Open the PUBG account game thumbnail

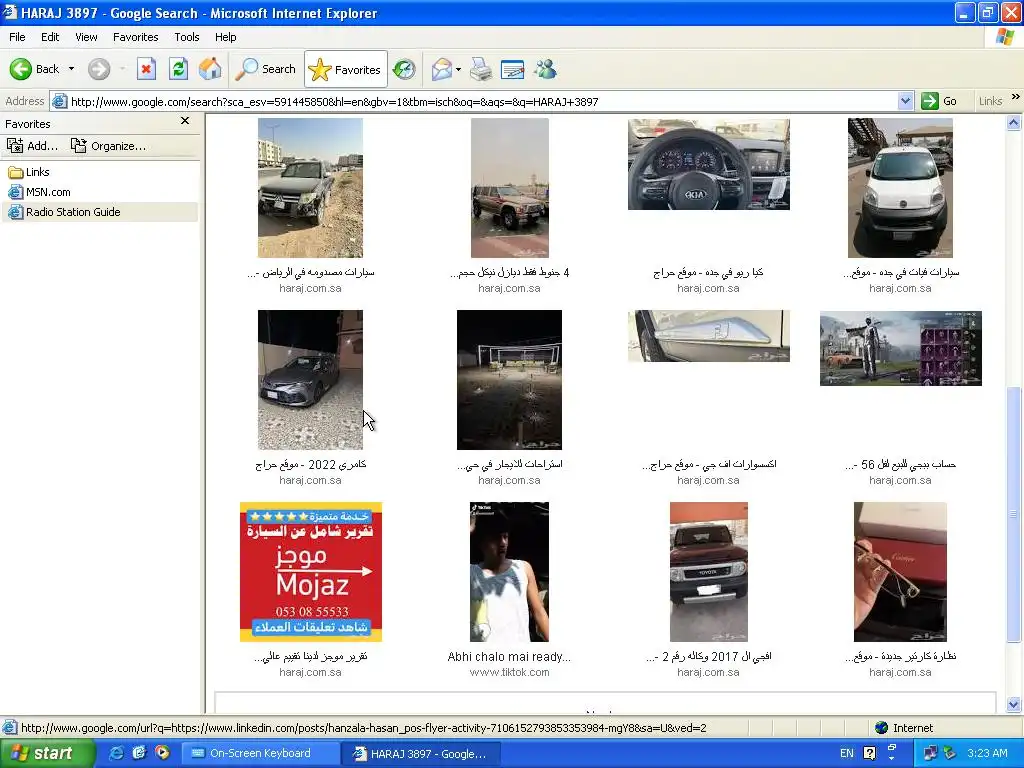coord(901,348)
